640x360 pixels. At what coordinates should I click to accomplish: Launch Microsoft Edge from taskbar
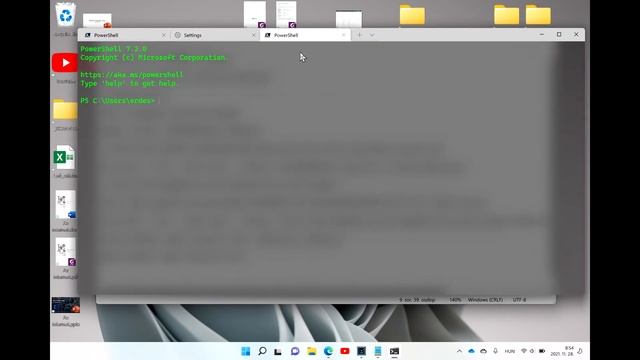click(328, 351)
